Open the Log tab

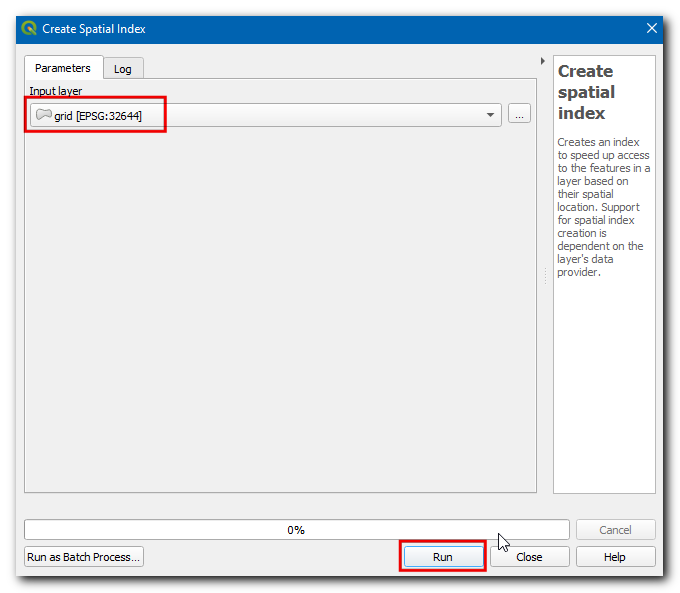coord(122,69)
